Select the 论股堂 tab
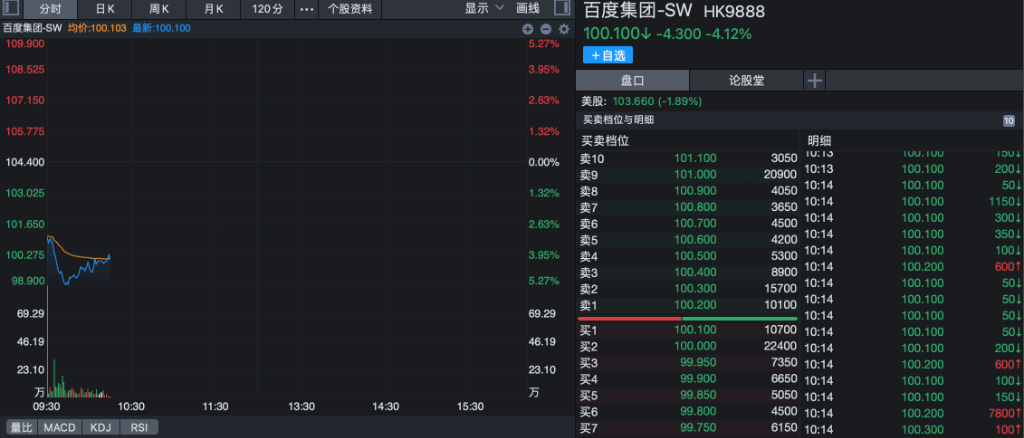 click(x=746, y=80)
